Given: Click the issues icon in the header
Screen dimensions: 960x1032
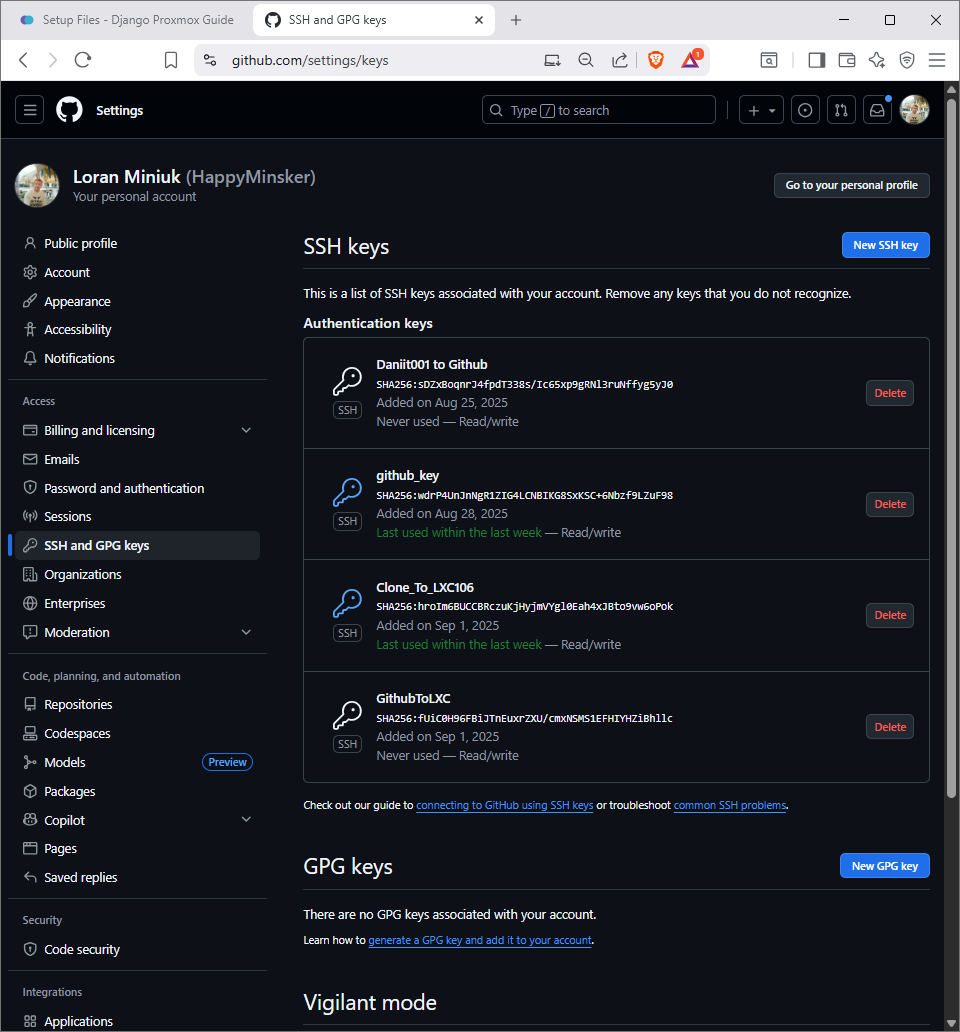Looking at the screenshot, I should click(805, 110).
